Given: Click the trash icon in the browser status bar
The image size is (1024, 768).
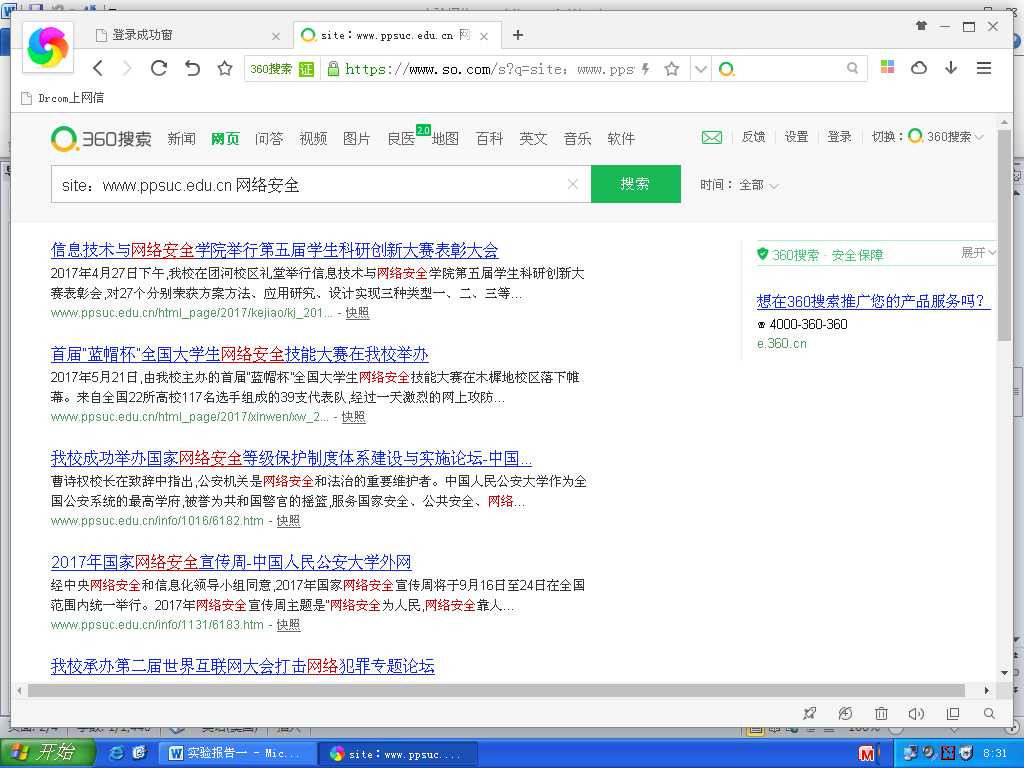Looking at the screenshot, I should pos(881,714).
